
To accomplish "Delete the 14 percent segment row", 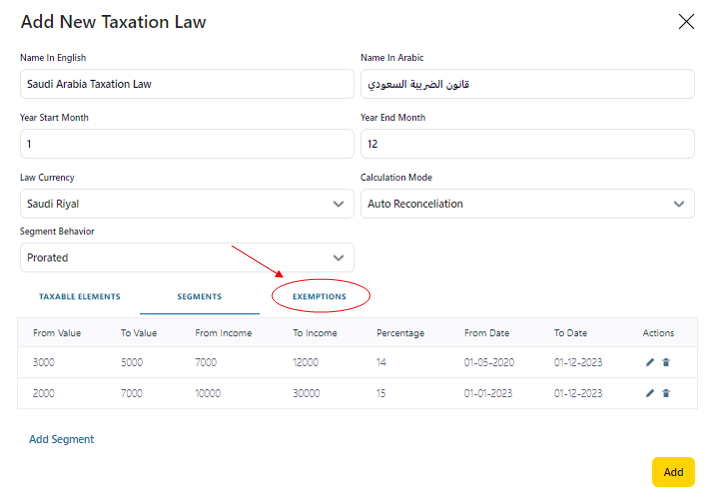I will [666, 363].
